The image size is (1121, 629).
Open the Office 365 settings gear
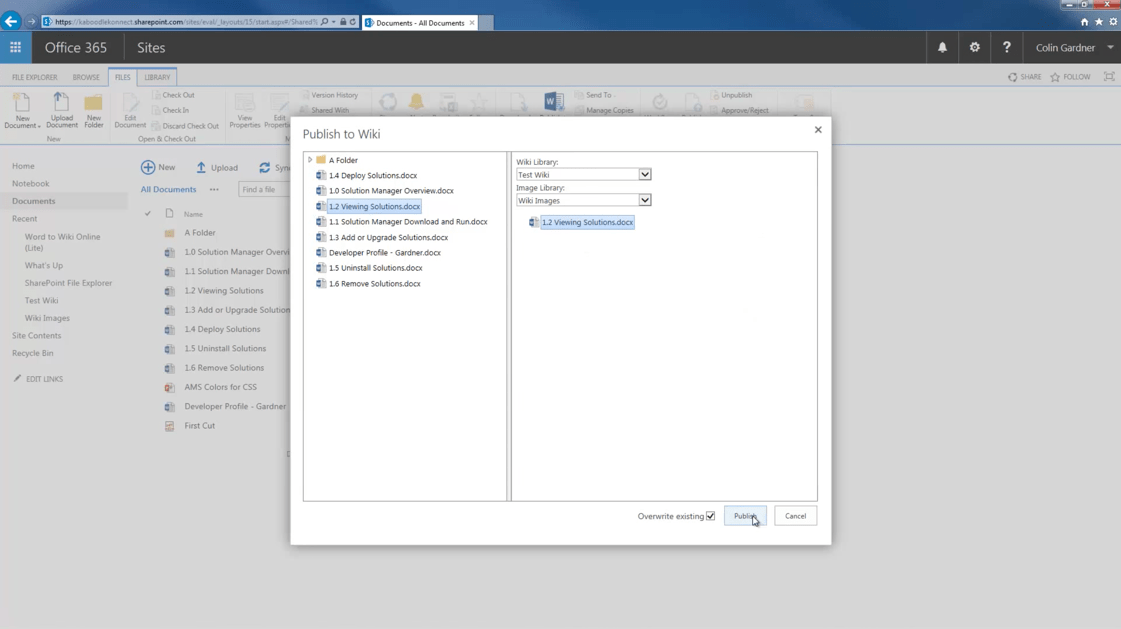pos(974,47)
